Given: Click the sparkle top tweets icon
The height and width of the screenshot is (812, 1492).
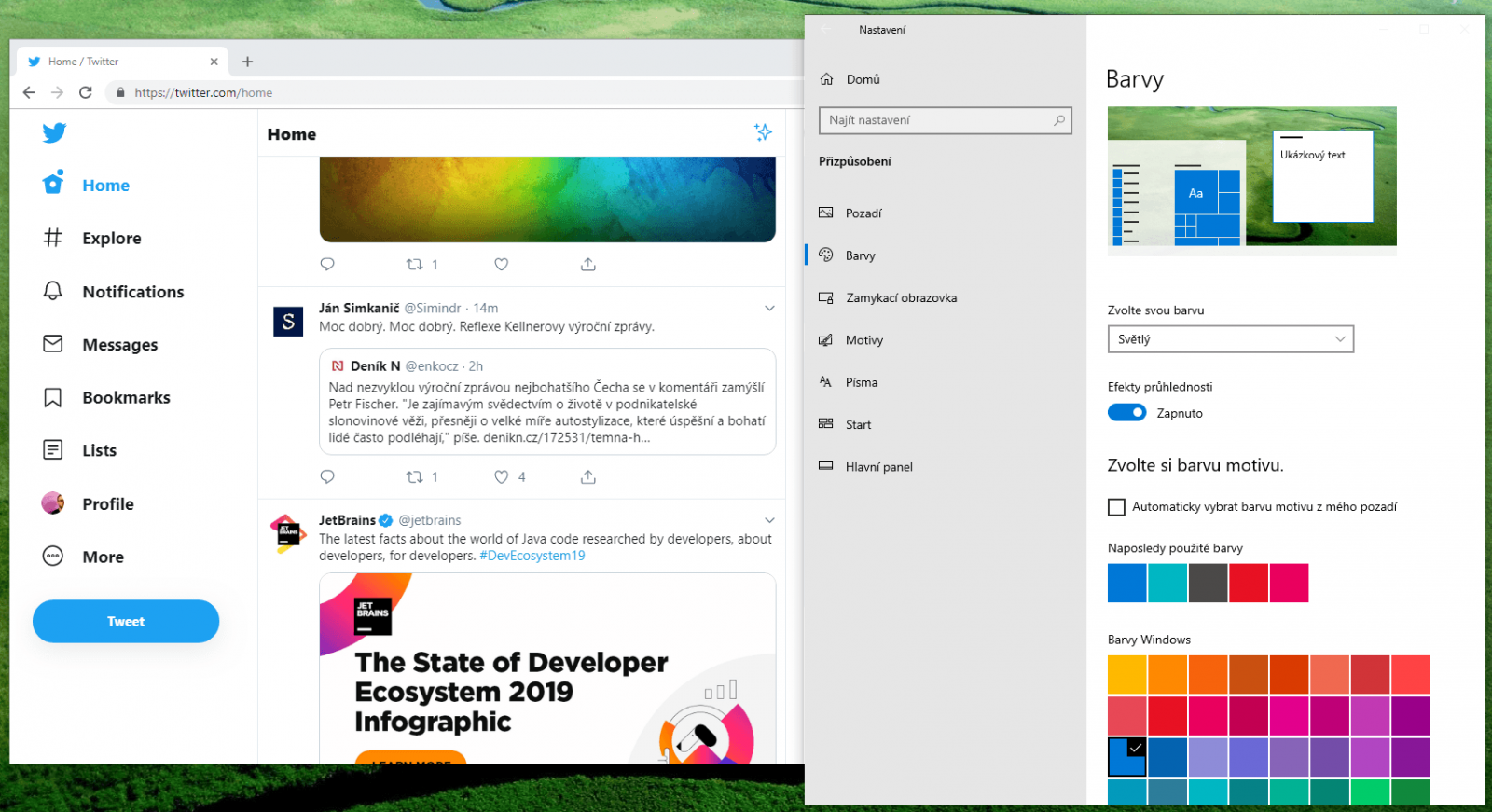Looking at the screenshot, I should [763, 132].
